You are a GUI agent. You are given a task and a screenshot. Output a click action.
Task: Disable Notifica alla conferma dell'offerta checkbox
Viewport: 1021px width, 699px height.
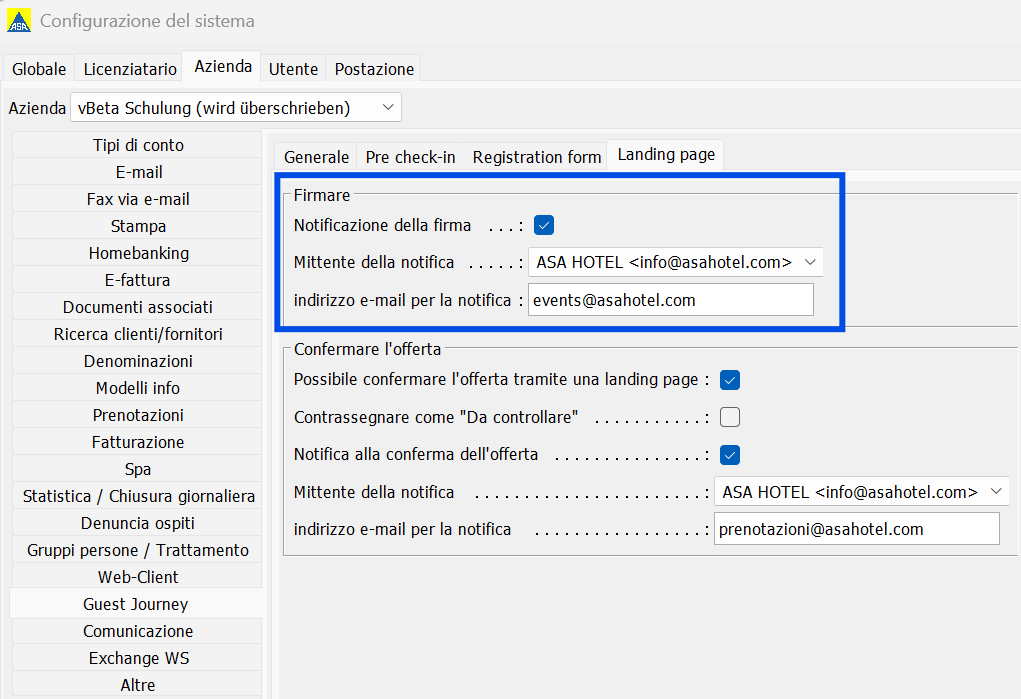point(730,455)
